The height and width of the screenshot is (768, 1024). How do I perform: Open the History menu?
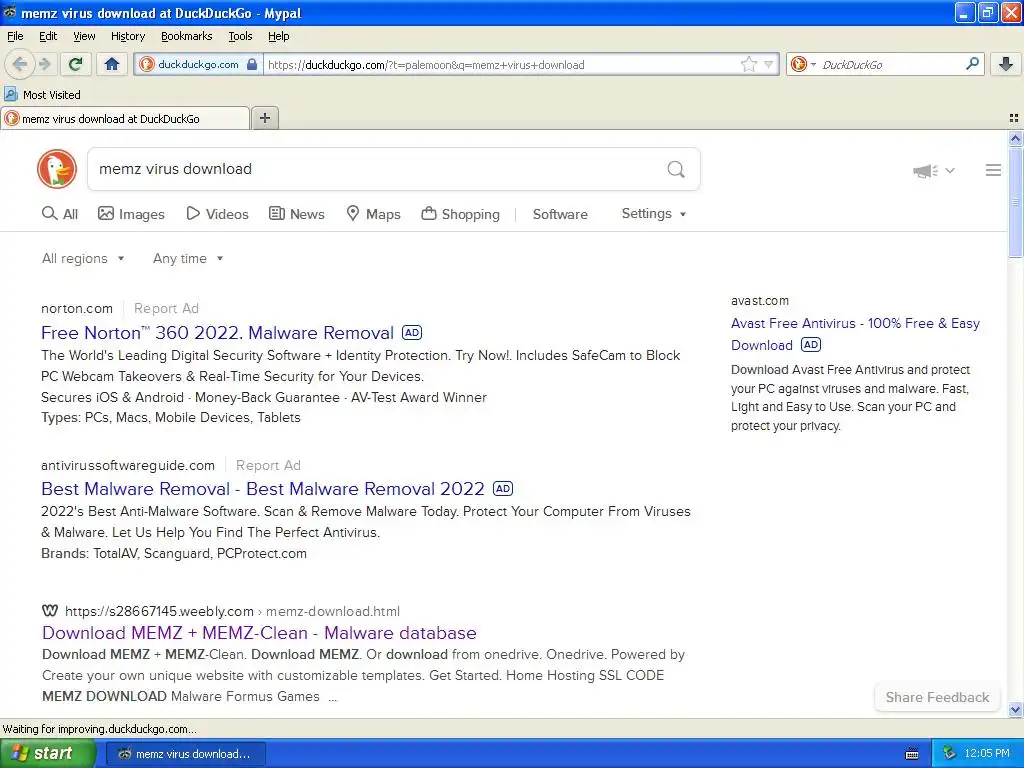click(128, 37)
